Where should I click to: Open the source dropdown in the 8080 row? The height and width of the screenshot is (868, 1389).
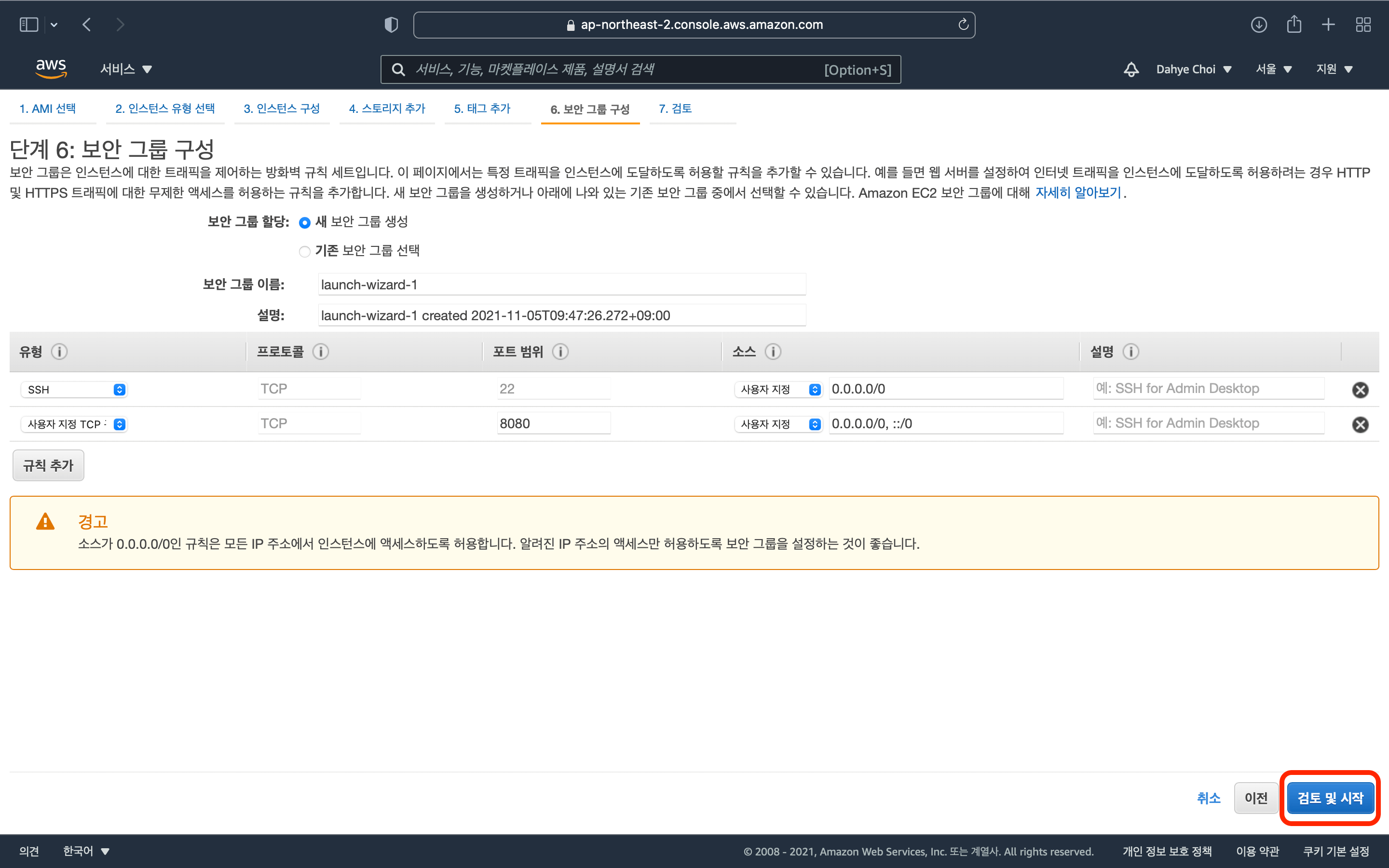coord(778,424)
